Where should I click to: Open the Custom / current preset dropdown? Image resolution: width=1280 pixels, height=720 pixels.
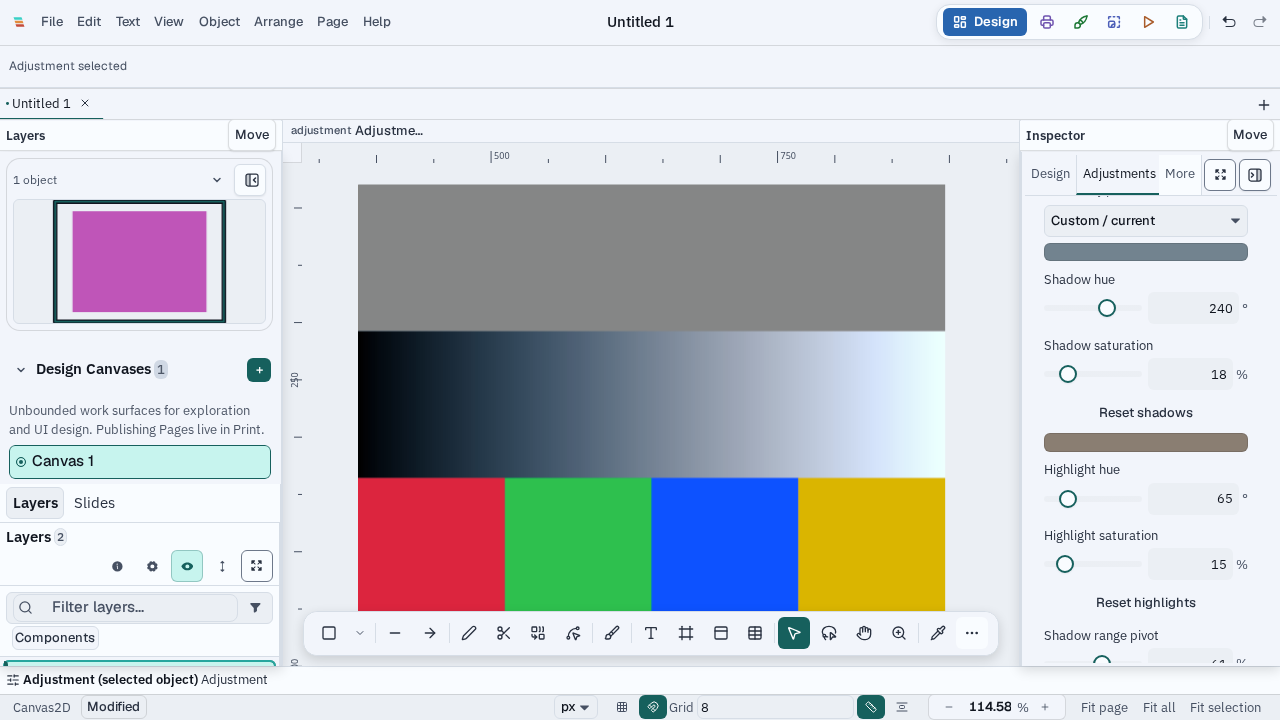[x=1146, y=221]
